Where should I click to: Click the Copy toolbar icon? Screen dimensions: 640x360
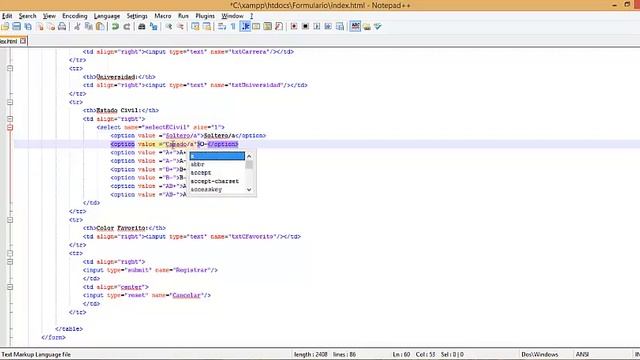click(89, 27)
